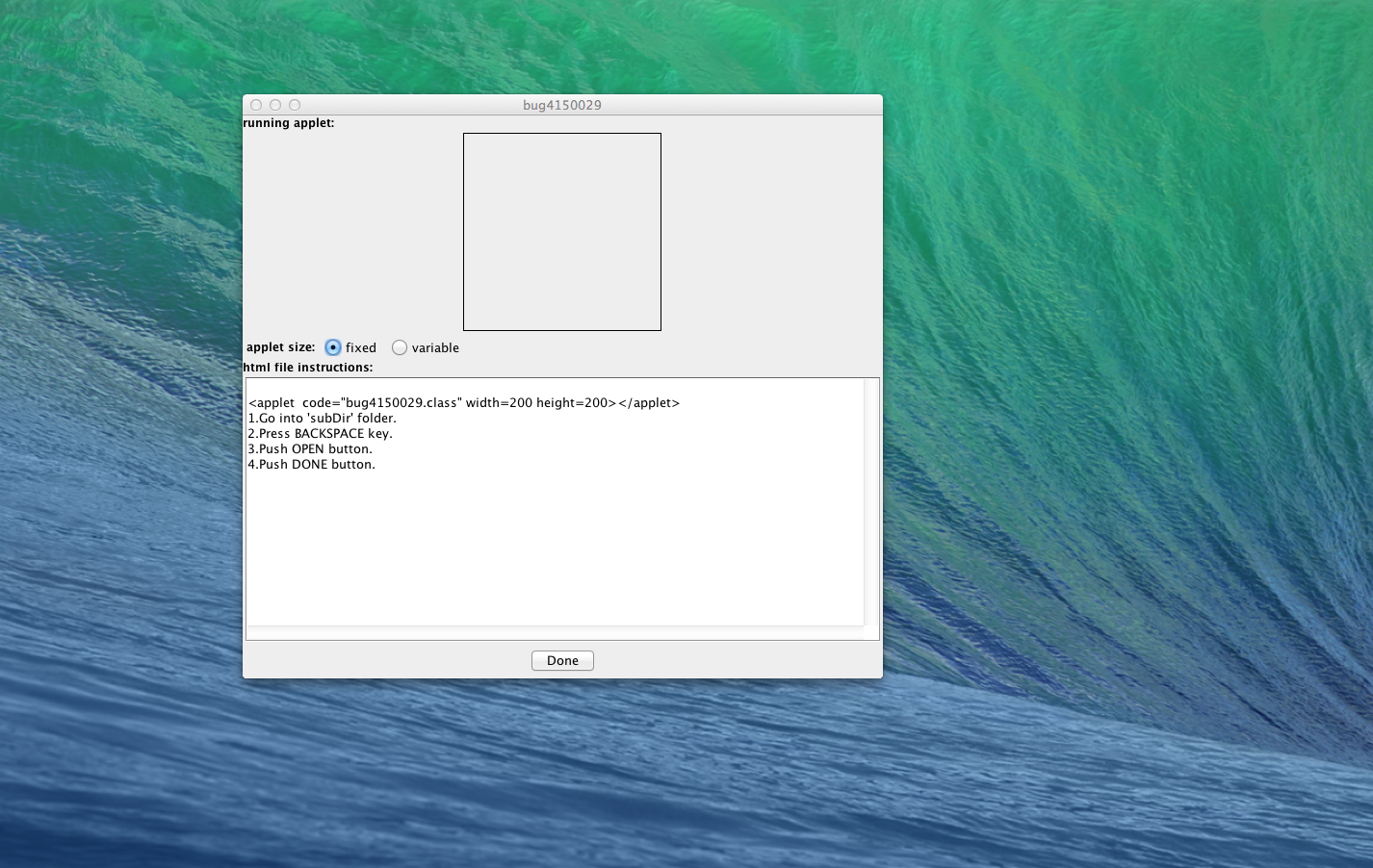Place cursor in the applet code tag line
The image size is (1373, 868).
pos(464,403)
